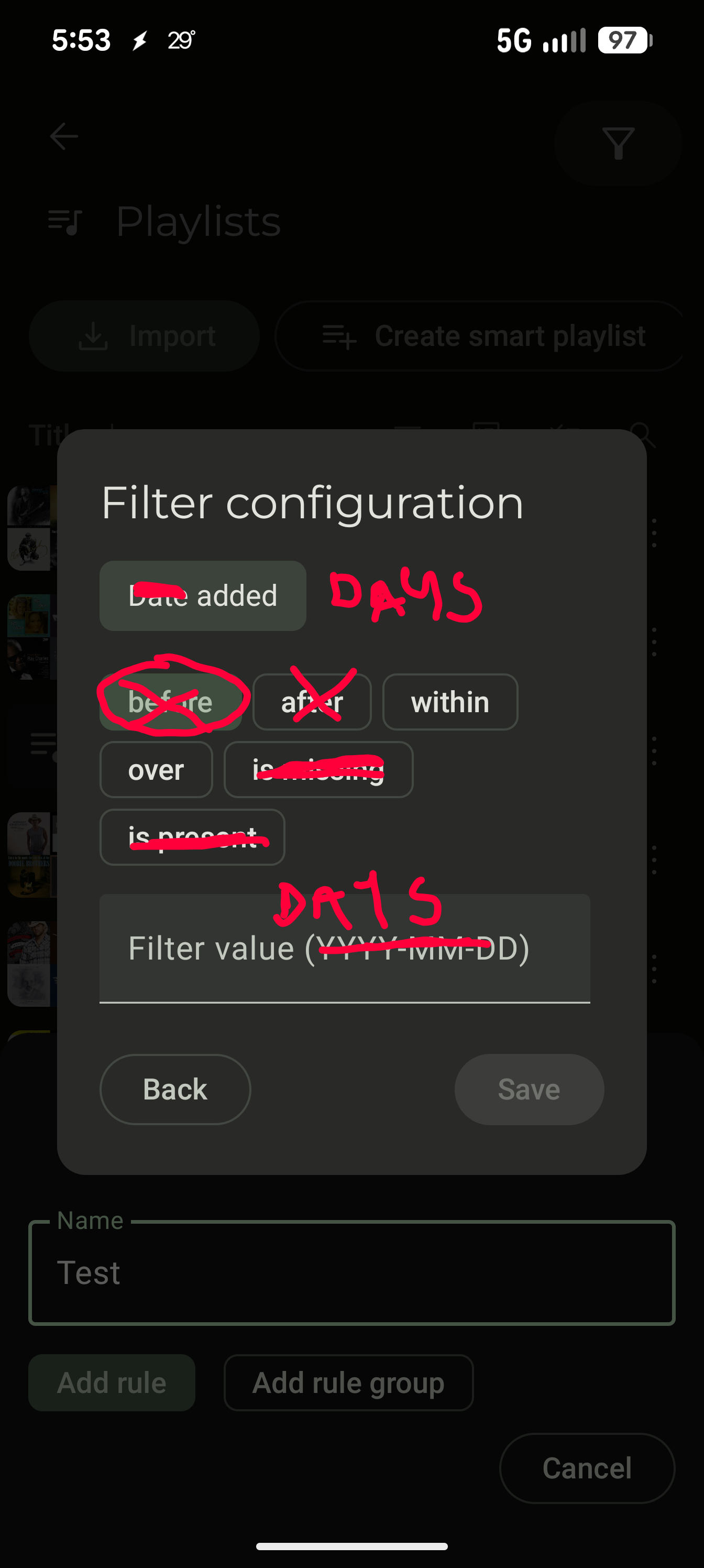The width and height of the screenshot is (704, 1568).
Task: Select the "is present" chip
Action: [x=192, y=837]
